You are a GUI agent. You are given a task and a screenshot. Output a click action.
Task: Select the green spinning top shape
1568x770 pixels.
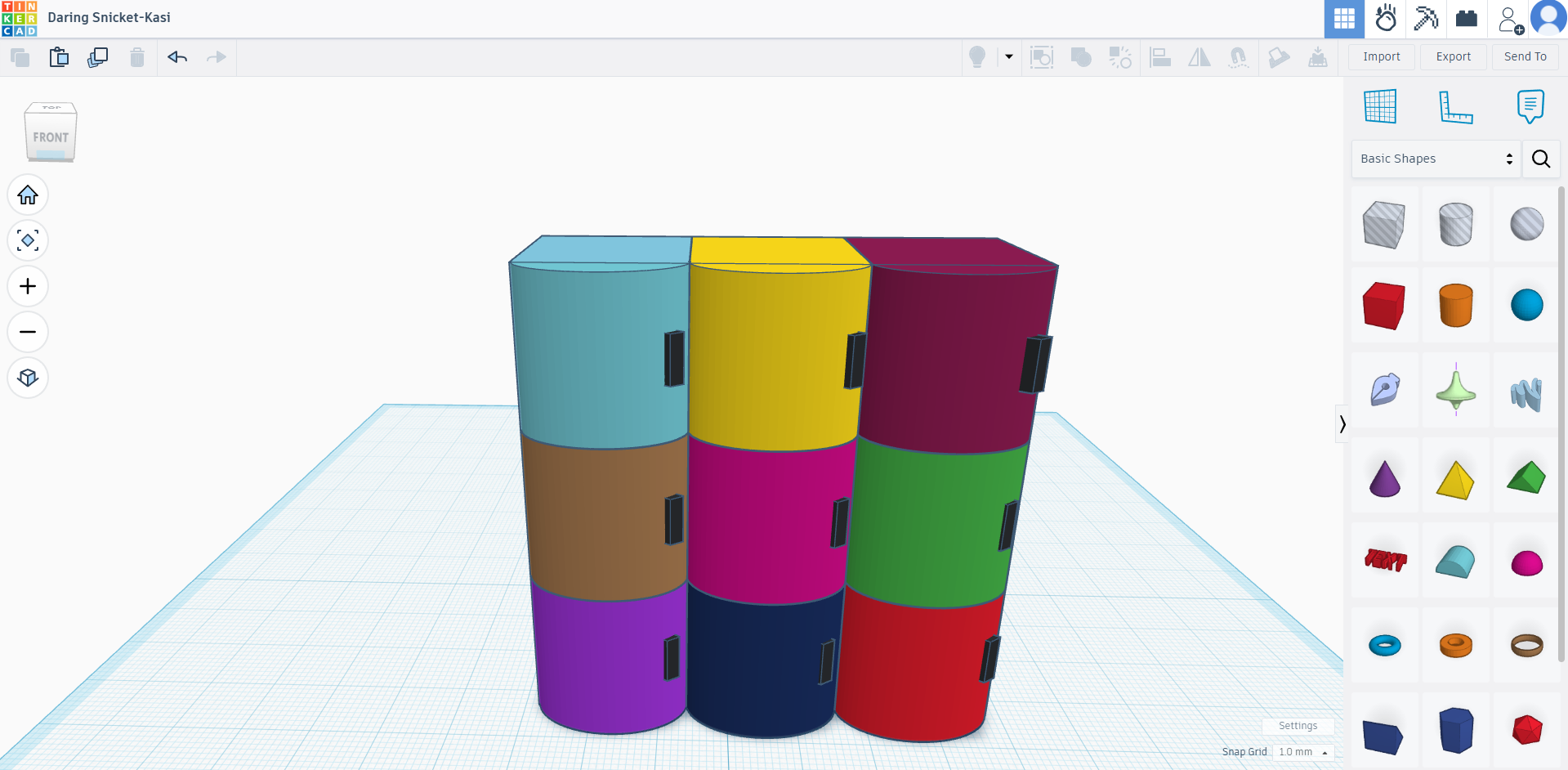click(x=1456, y=390)
